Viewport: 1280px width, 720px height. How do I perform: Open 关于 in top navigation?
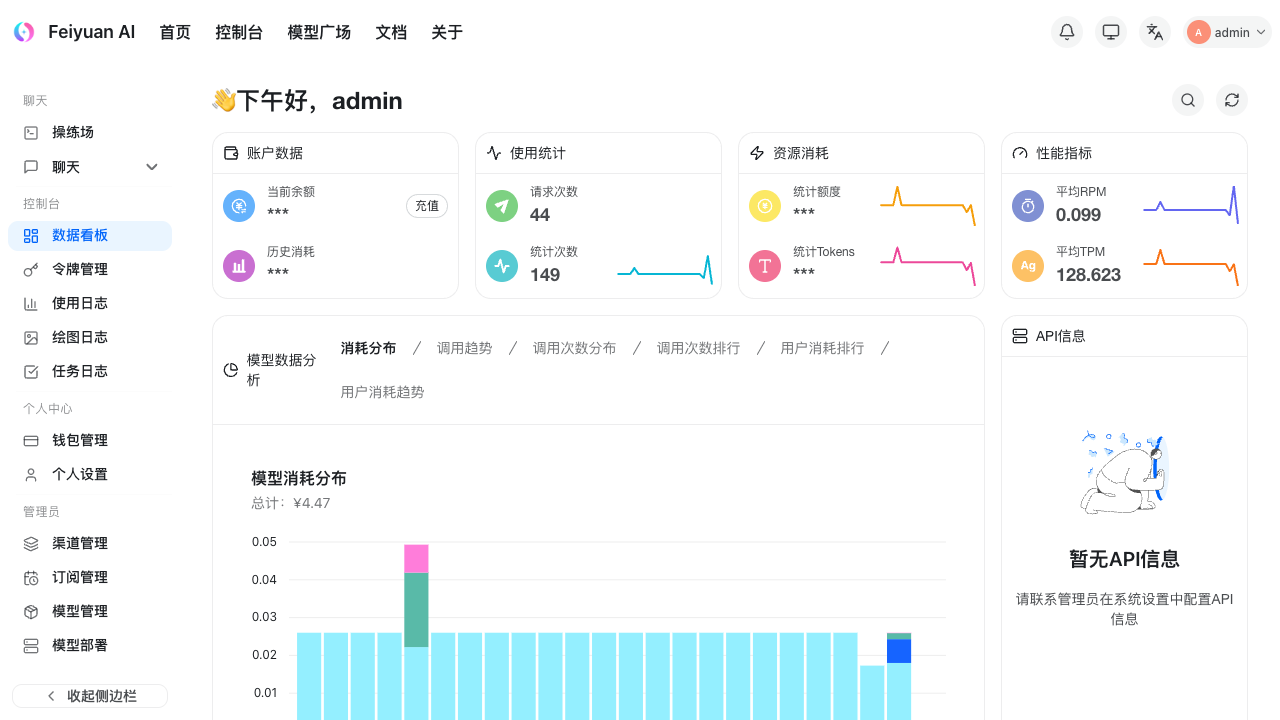click(447, 32)
